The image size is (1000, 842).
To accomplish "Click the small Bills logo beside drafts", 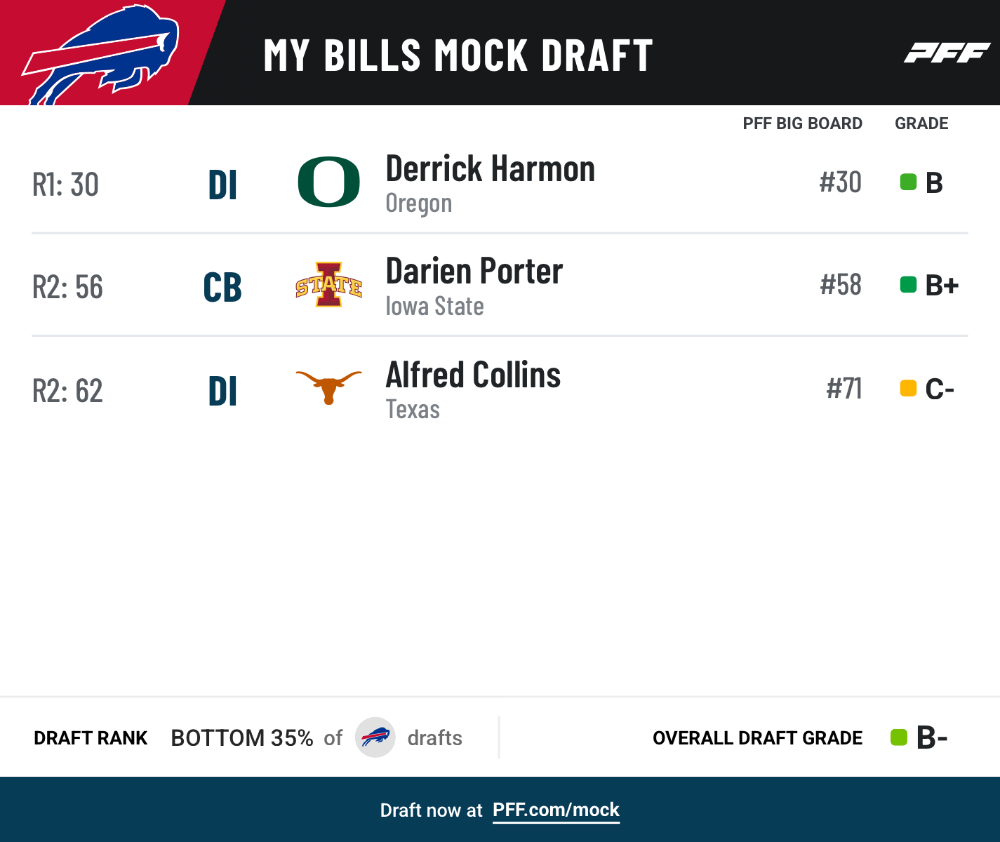I will 375,737.
